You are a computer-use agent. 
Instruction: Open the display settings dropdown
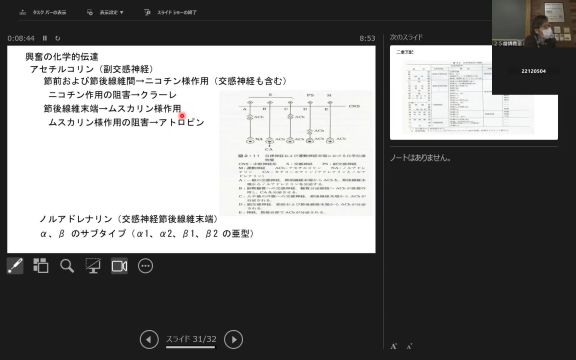105,12
